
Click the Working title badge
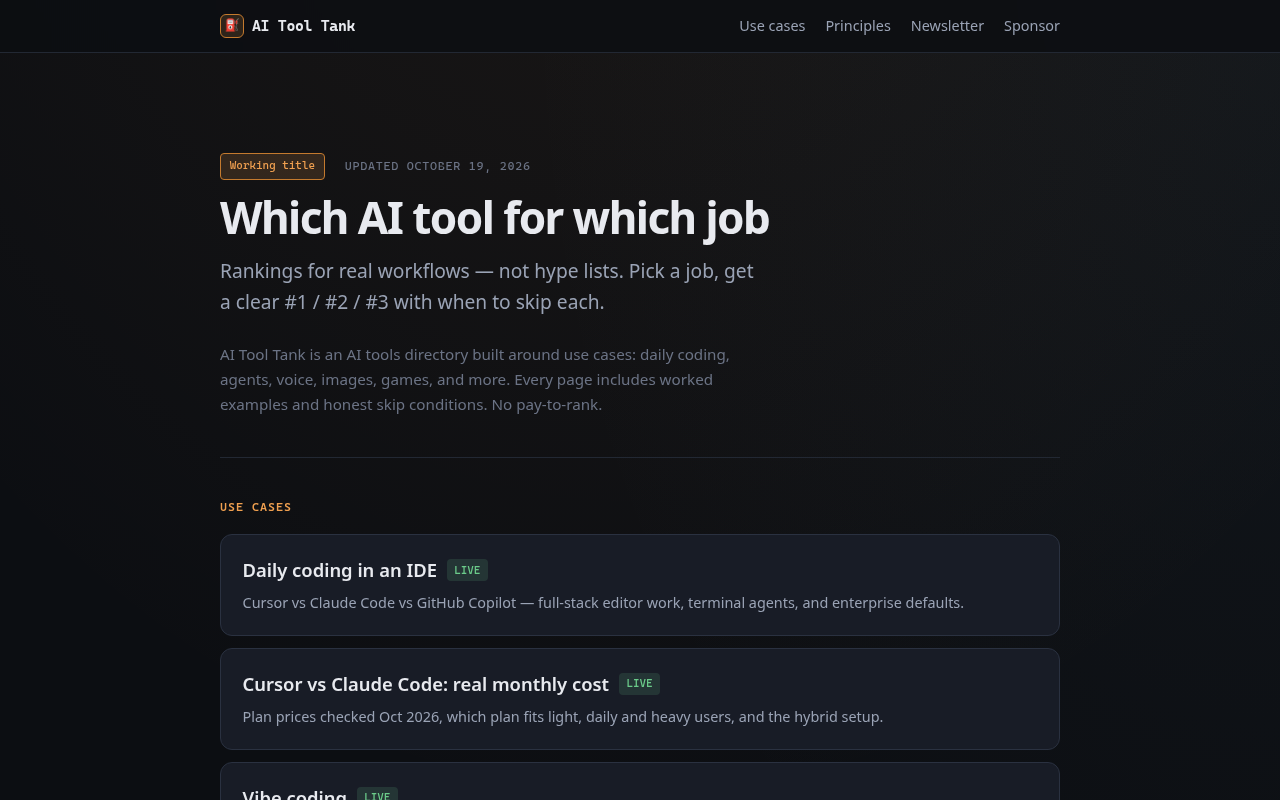272,166
